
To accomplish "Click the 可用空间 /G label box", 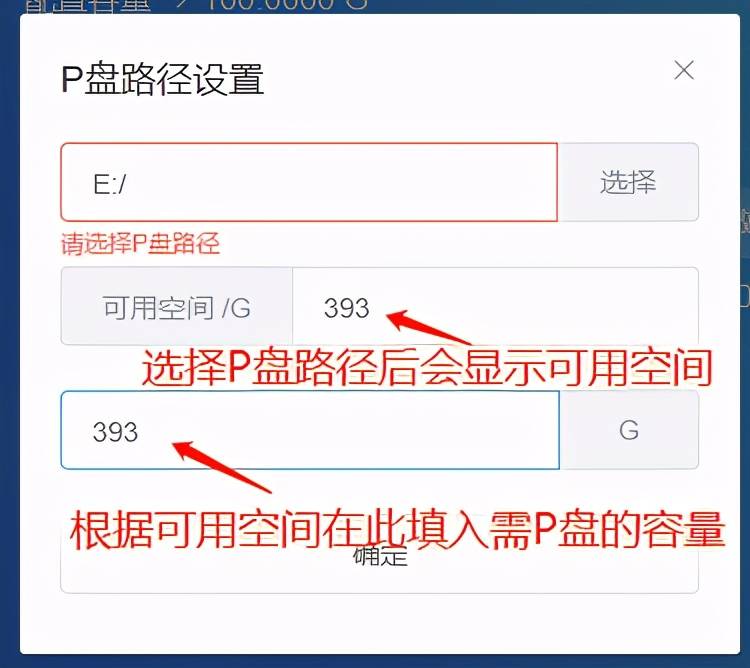I will coord(176,306).
